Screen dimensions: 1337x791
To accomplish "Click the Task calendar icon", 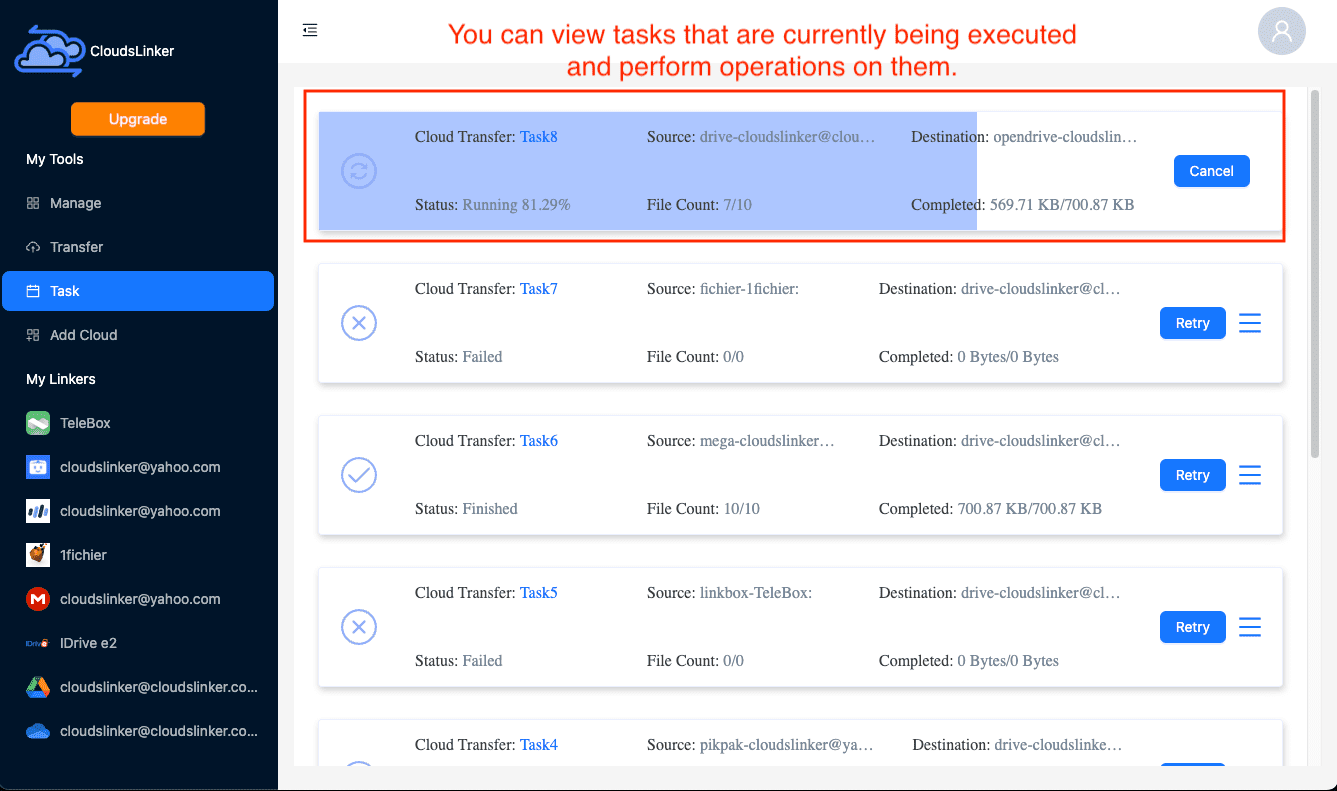I will [x=33, y=291].
